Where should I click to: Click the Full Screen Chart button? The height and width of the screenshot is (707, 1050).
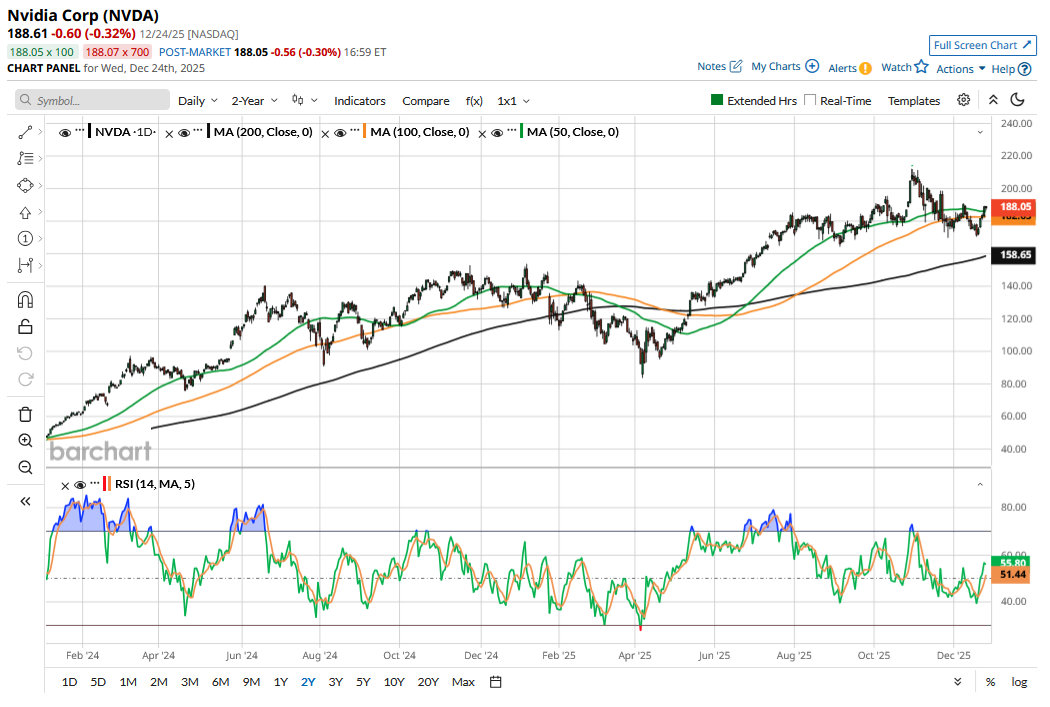(982, 45)
